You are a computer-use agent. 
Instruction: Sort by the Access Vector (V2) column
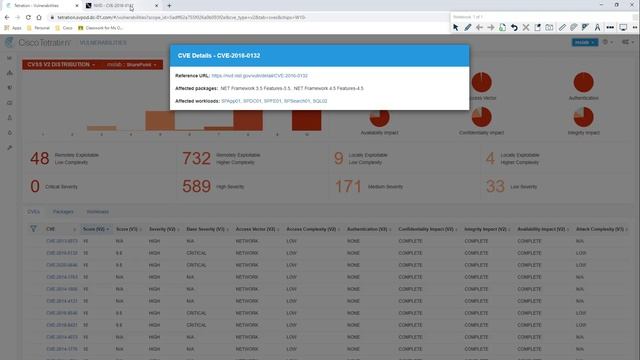(257, 229)
